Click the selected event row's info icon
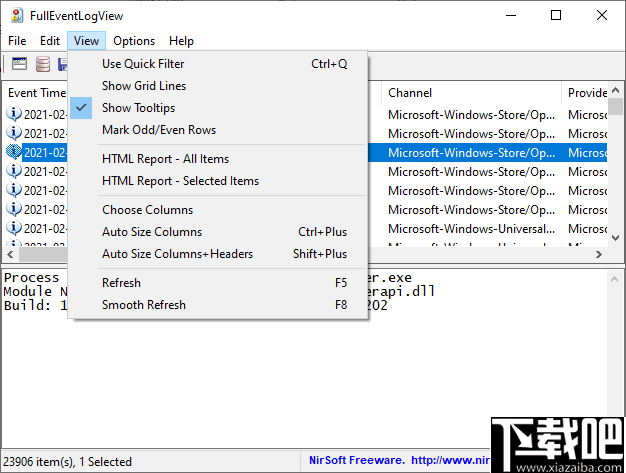Viewport: 626px width, 473px height. click(14, 152)
